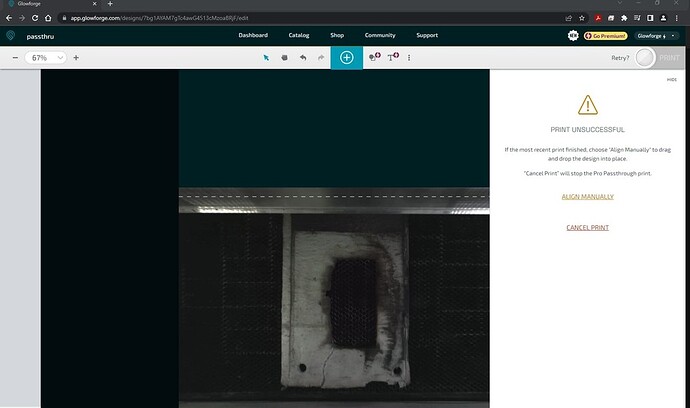Bookmark this page with the star
This screenshot has width=690, height=408.
[x=582, y=18]
